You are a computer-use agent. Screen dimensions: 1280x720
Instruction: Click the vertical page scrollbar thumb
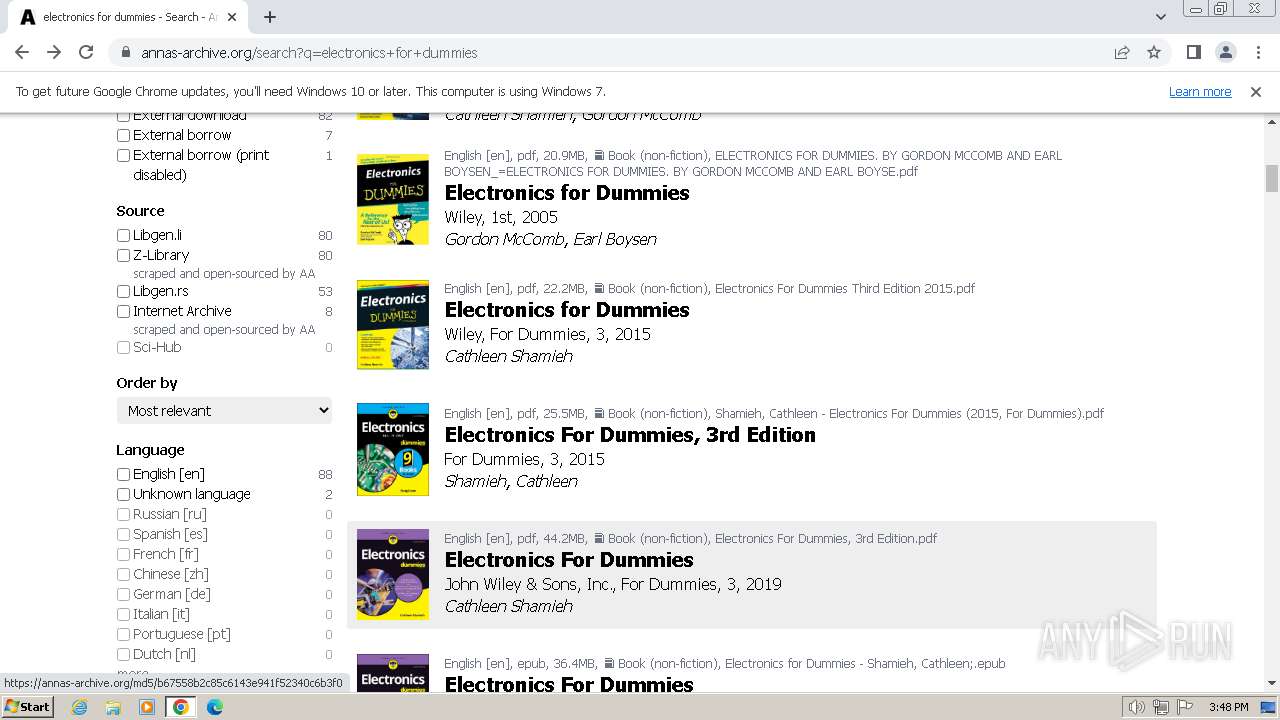coord(1271,178)
